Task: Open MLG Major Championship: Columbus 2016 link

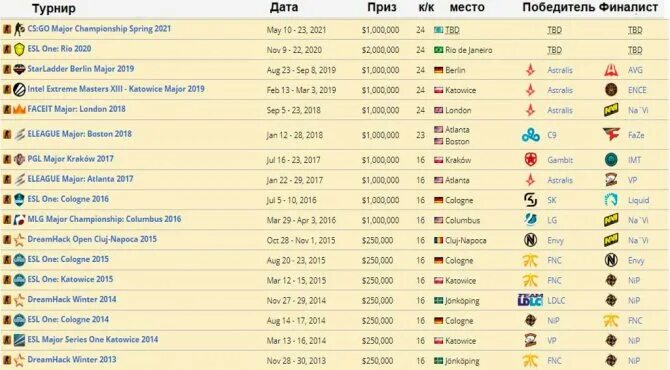Action: click(104, 219)
